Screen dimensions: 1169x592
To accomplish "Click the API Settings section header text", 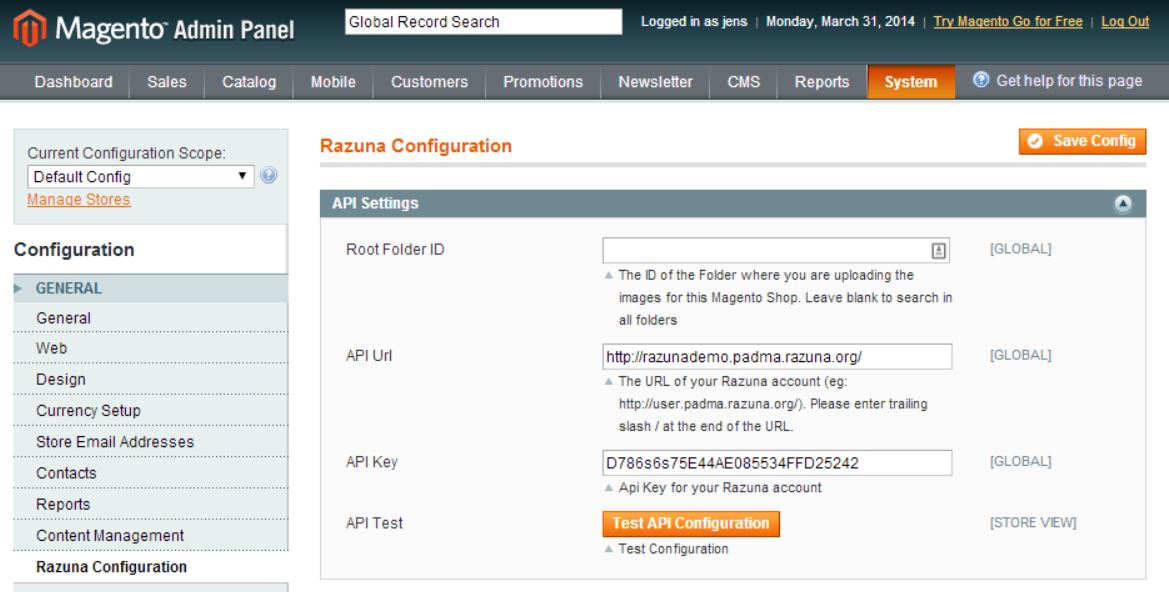I will pos(375,203).
